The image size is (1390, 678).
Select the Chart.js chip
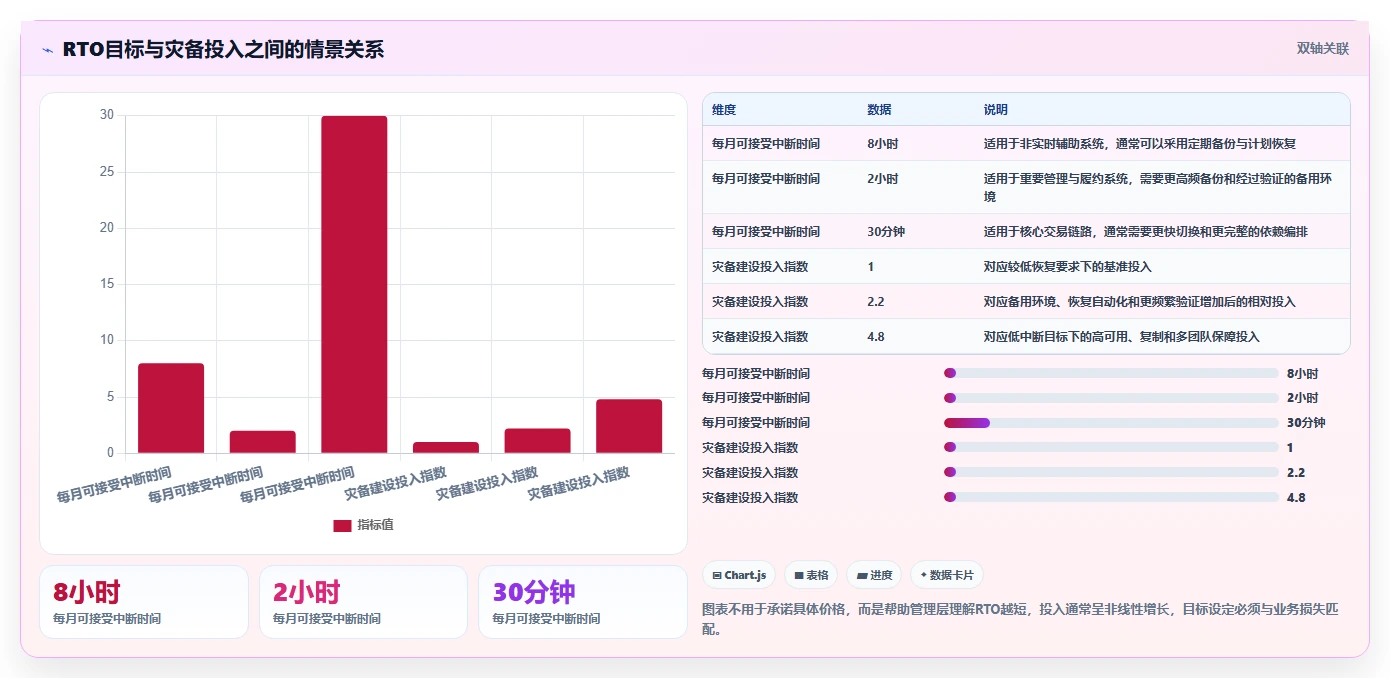tap(739, 575)
